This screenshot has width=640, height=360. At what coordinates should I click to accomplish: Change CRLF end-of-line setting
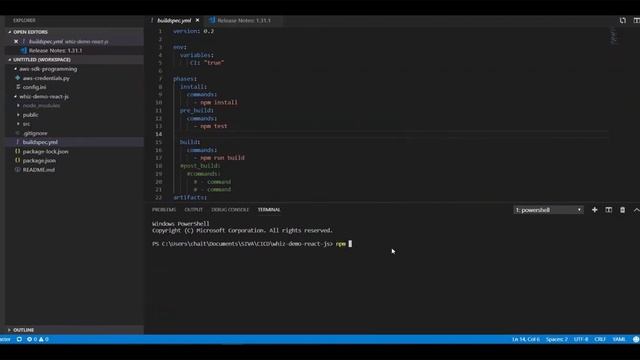click(600, 339)
